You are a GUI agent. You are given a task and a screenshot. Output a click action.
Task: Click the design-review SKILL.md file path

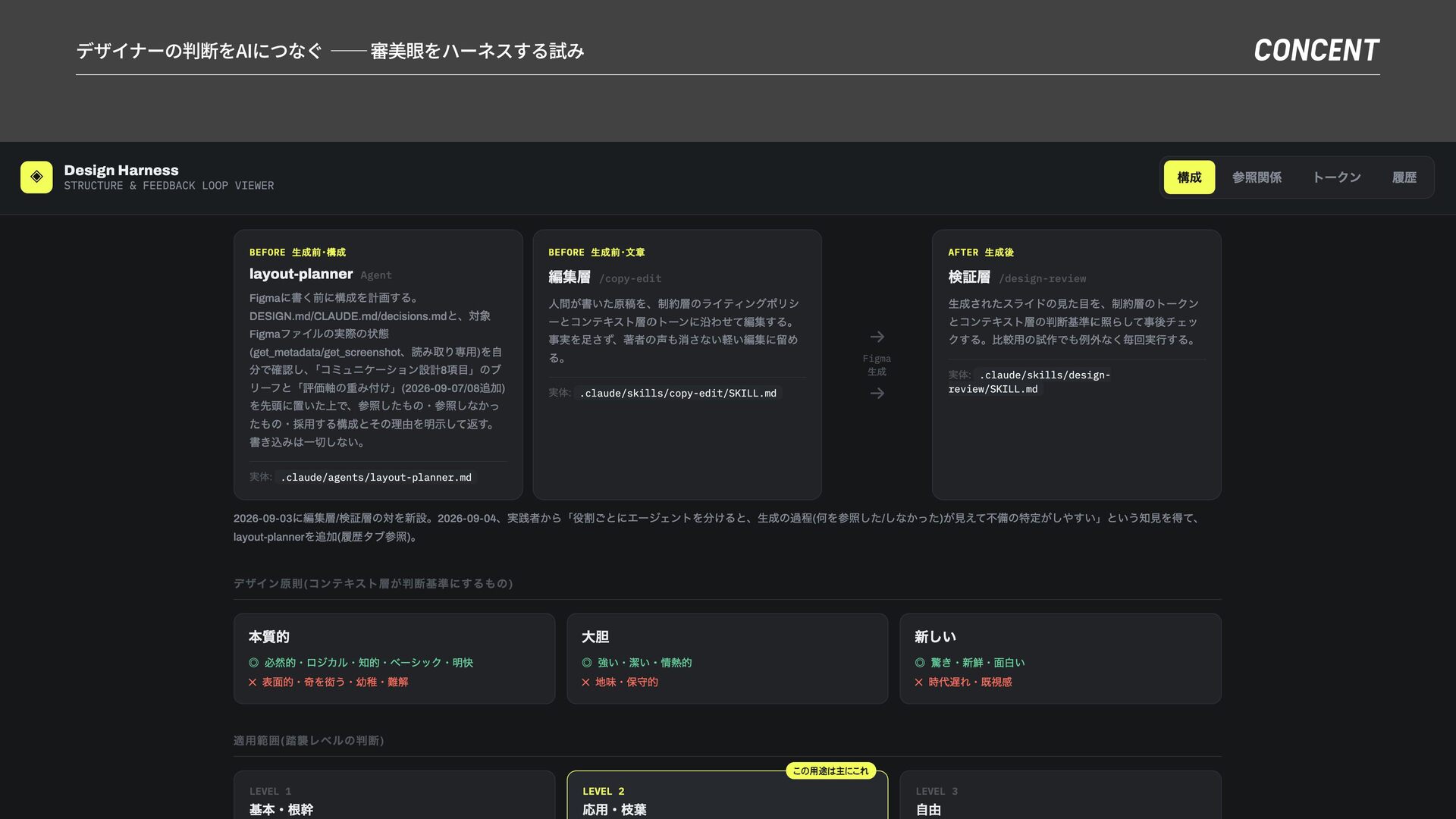[x=1029, y=382]
